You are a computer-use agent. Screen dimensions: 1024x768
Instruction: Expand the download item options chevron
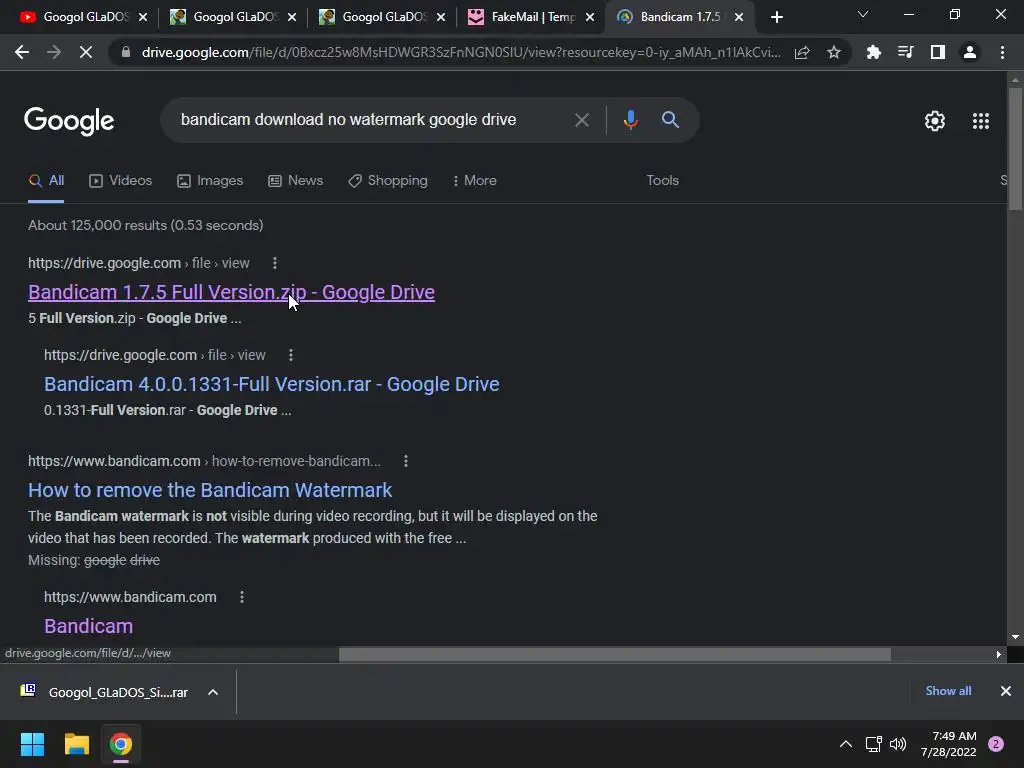(x=213, y=692)
